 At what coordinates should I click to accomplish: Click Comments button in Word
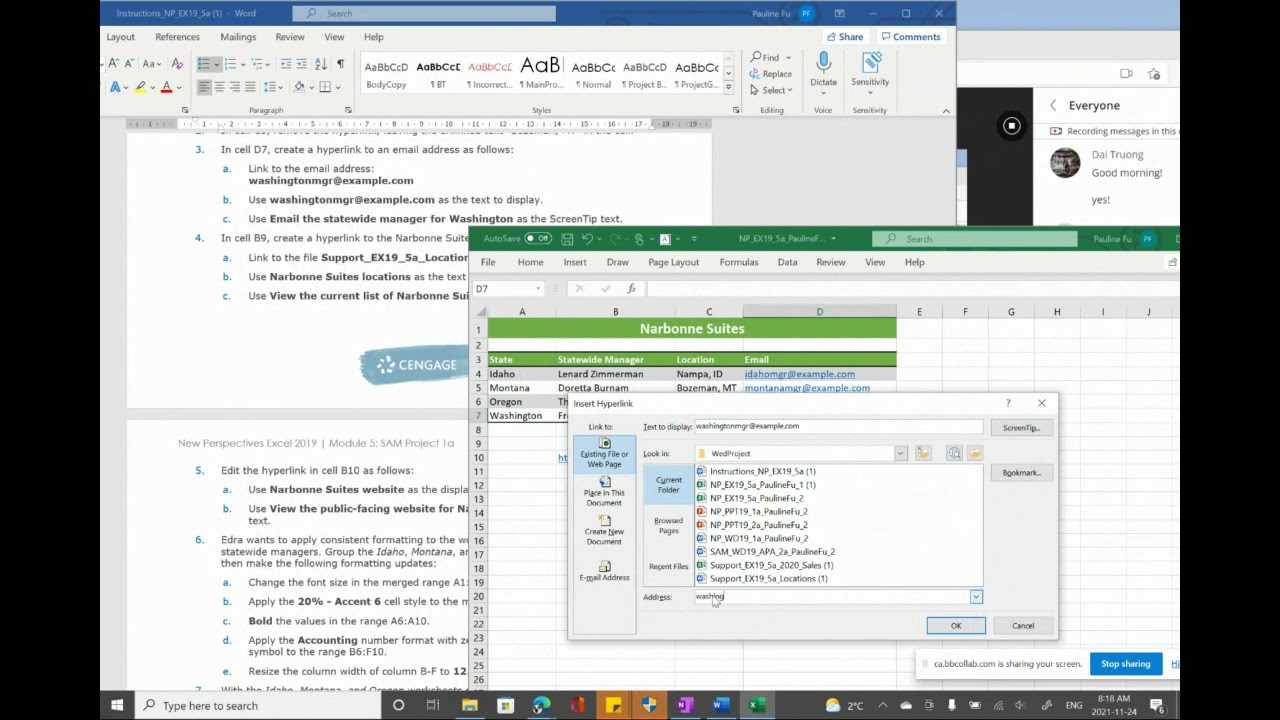click(910, 37)
